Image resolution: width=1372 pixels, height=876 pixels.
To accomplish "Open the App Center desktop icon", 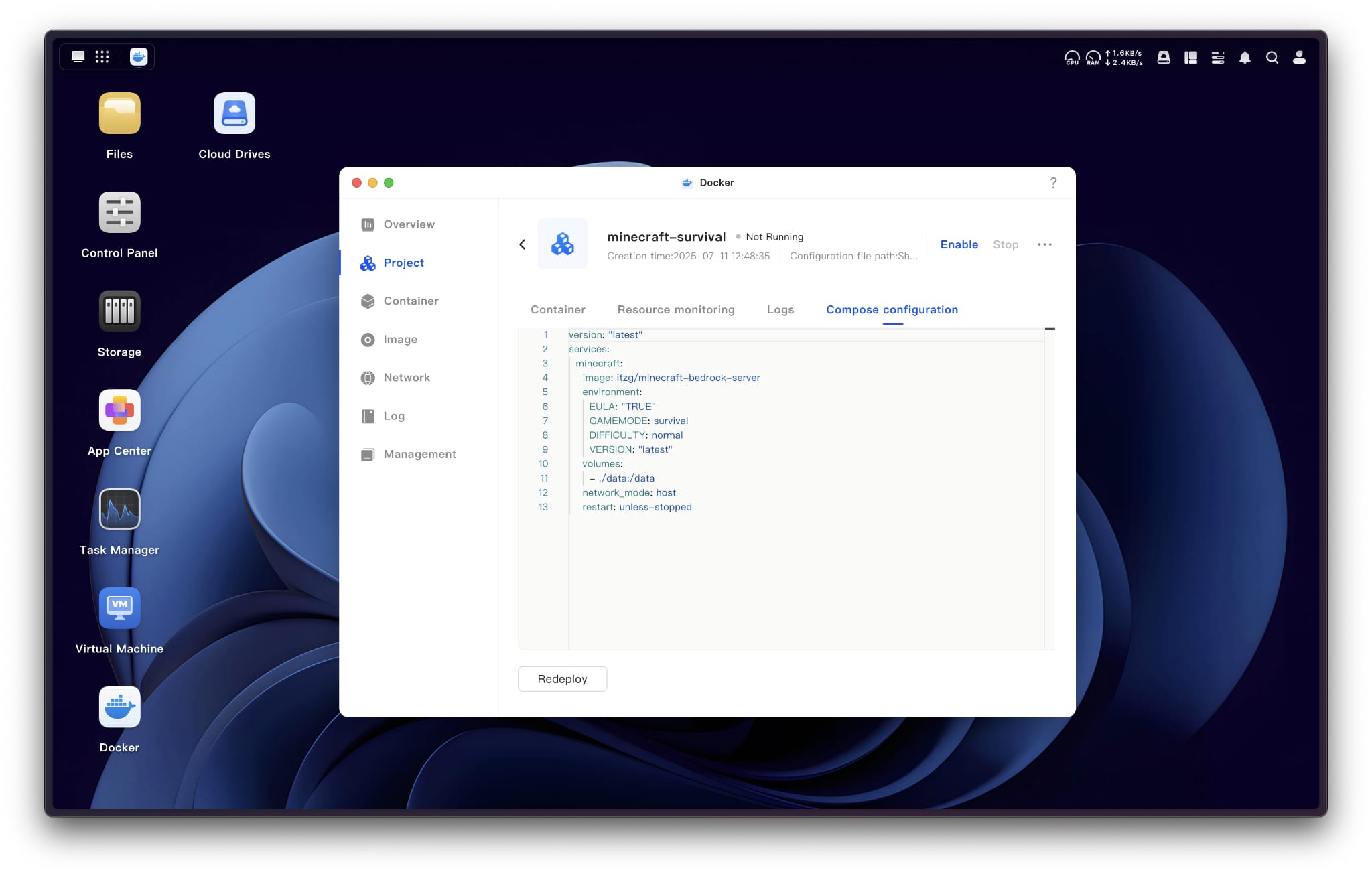I will (x=119, y=410).
